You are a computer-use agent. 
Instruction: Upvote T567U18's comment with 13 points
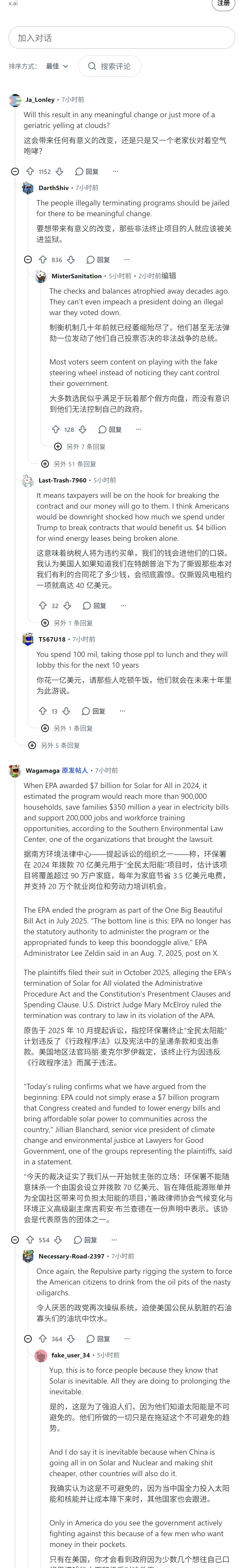click(43, 711)
